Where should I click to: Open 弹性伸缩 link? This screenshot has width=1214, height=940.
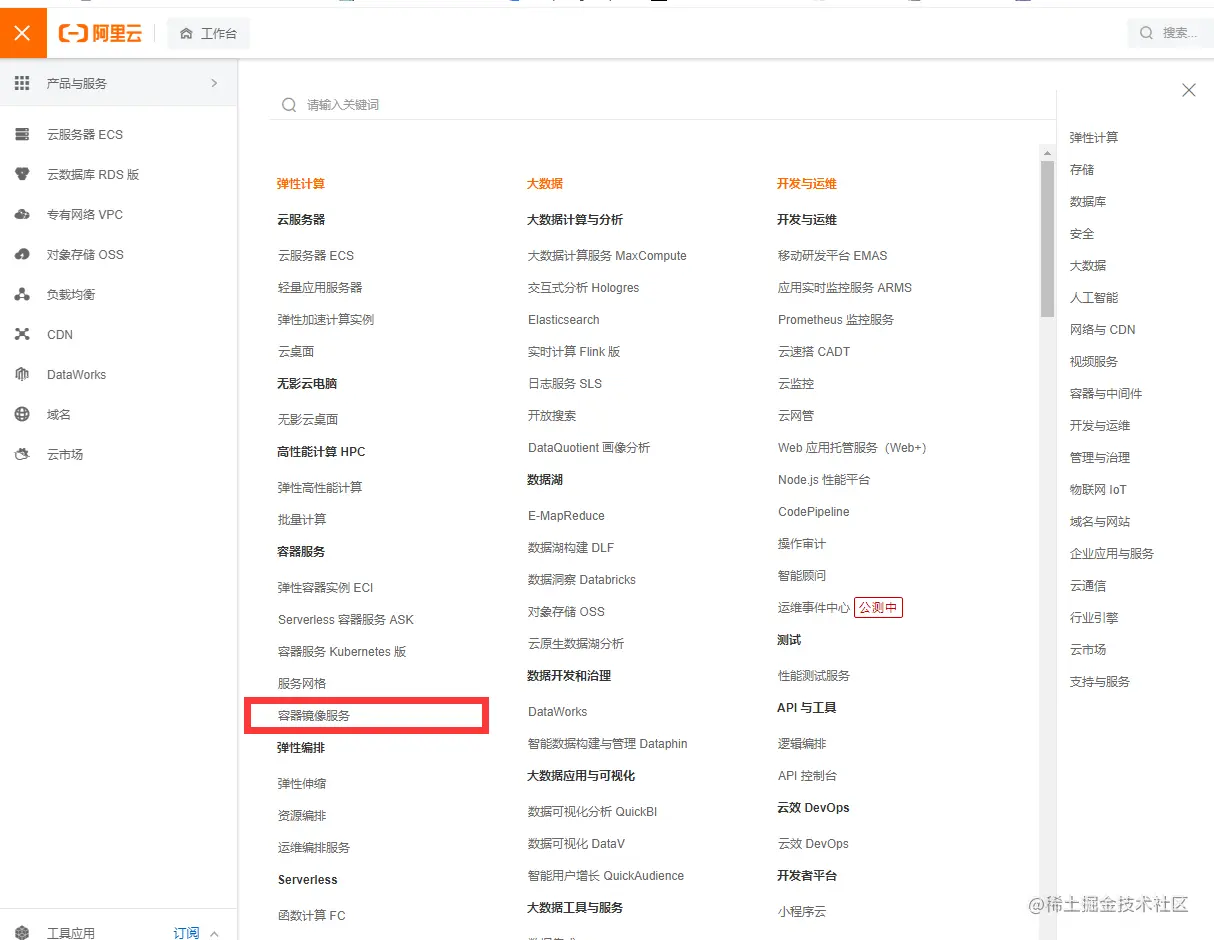(302, 783)
